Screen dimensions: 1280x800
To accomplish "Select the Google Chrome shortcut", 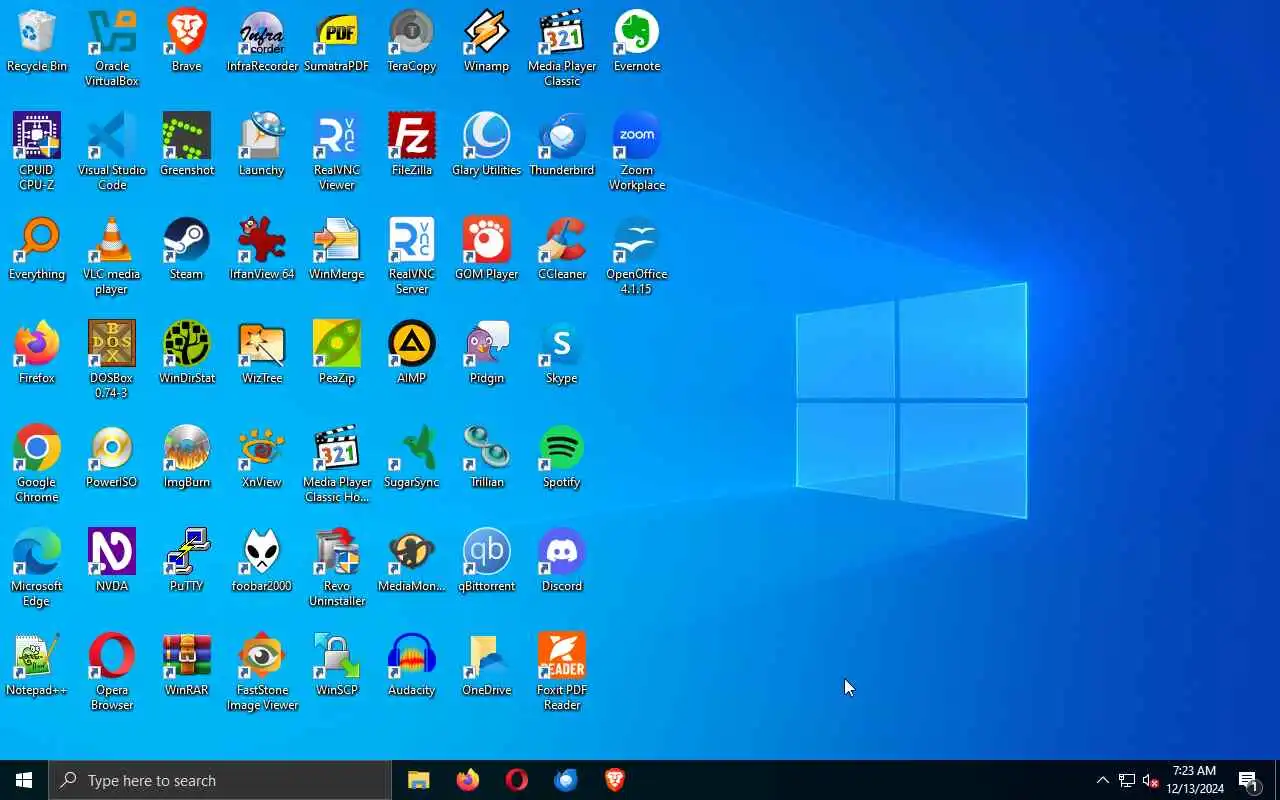I will coord(37,465).
